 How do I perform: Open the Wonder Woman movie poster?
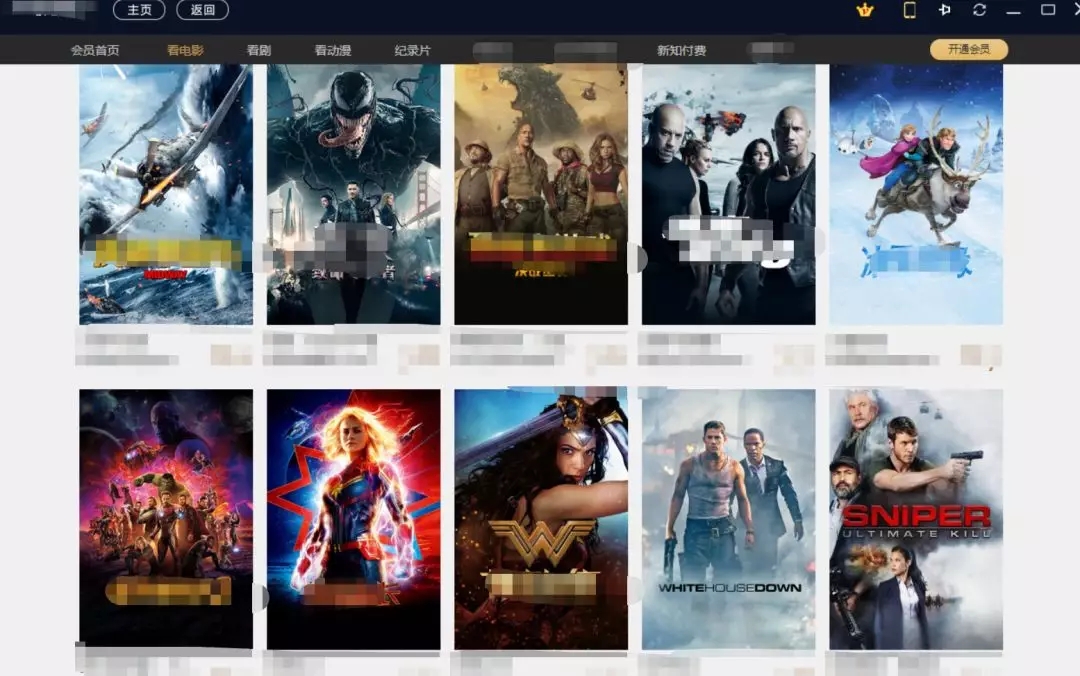541,519
